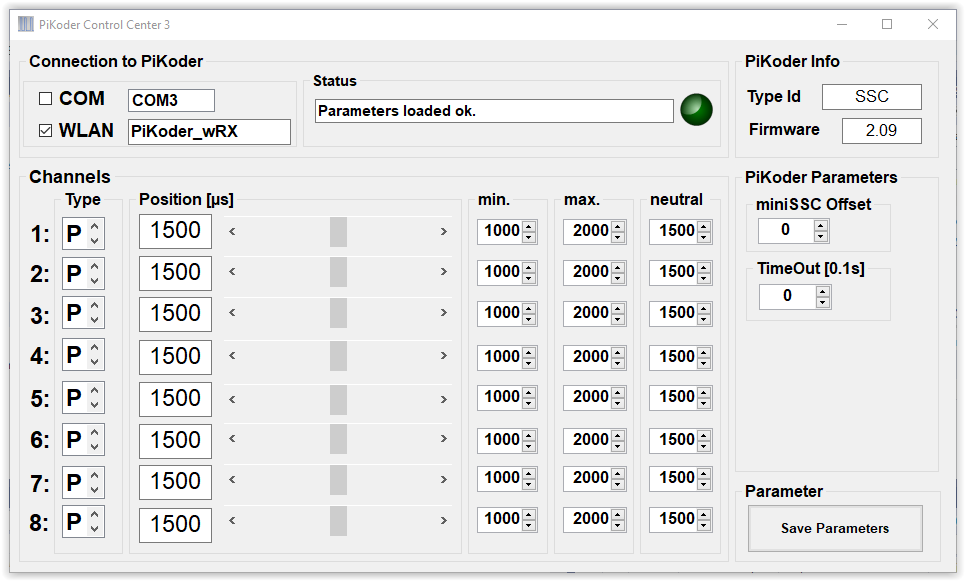
Task: Decrease channel 2 max value
Action: tap(618, 278)
